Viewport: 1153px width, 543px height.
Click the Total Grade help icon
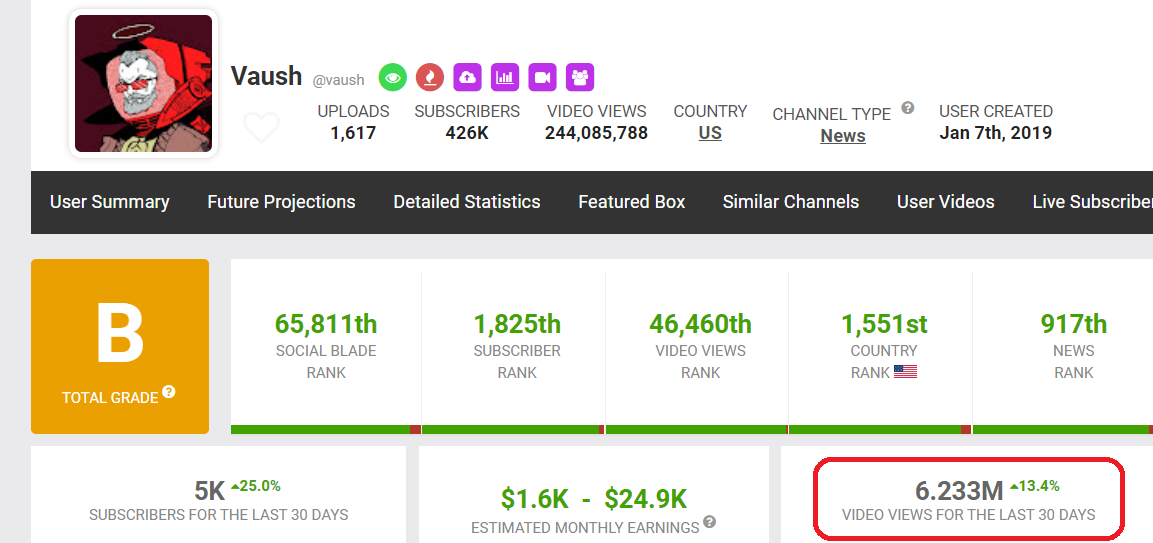[x=169, y=393]
